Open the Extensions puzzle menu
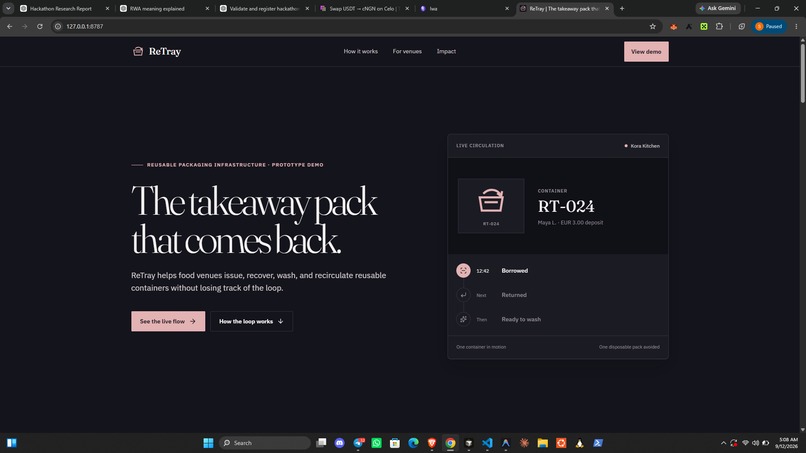Viewport: 806px width, 453px height. click(719, 26)
